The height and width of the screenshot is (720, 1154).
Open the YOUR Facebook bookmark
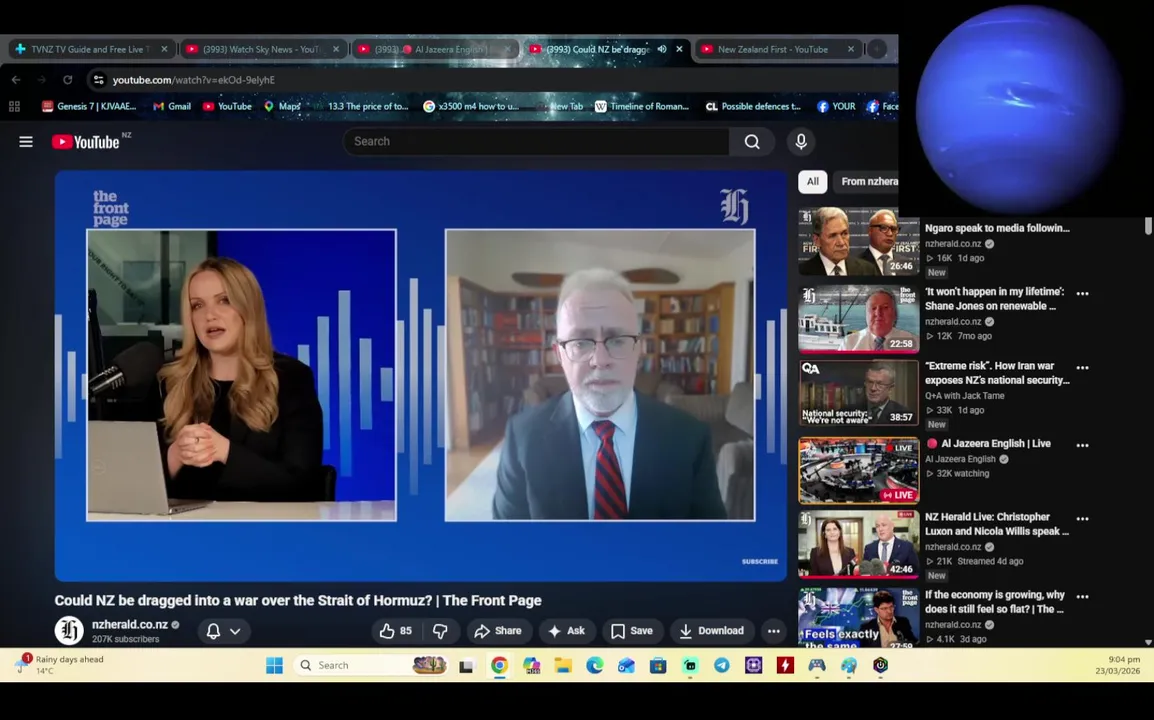tap(836, 106)
